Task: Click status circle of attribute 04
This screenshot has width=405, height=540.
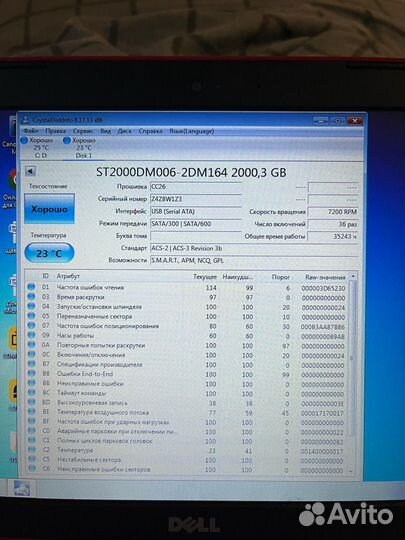Action: pyautogui.click(x=31, y=306)
